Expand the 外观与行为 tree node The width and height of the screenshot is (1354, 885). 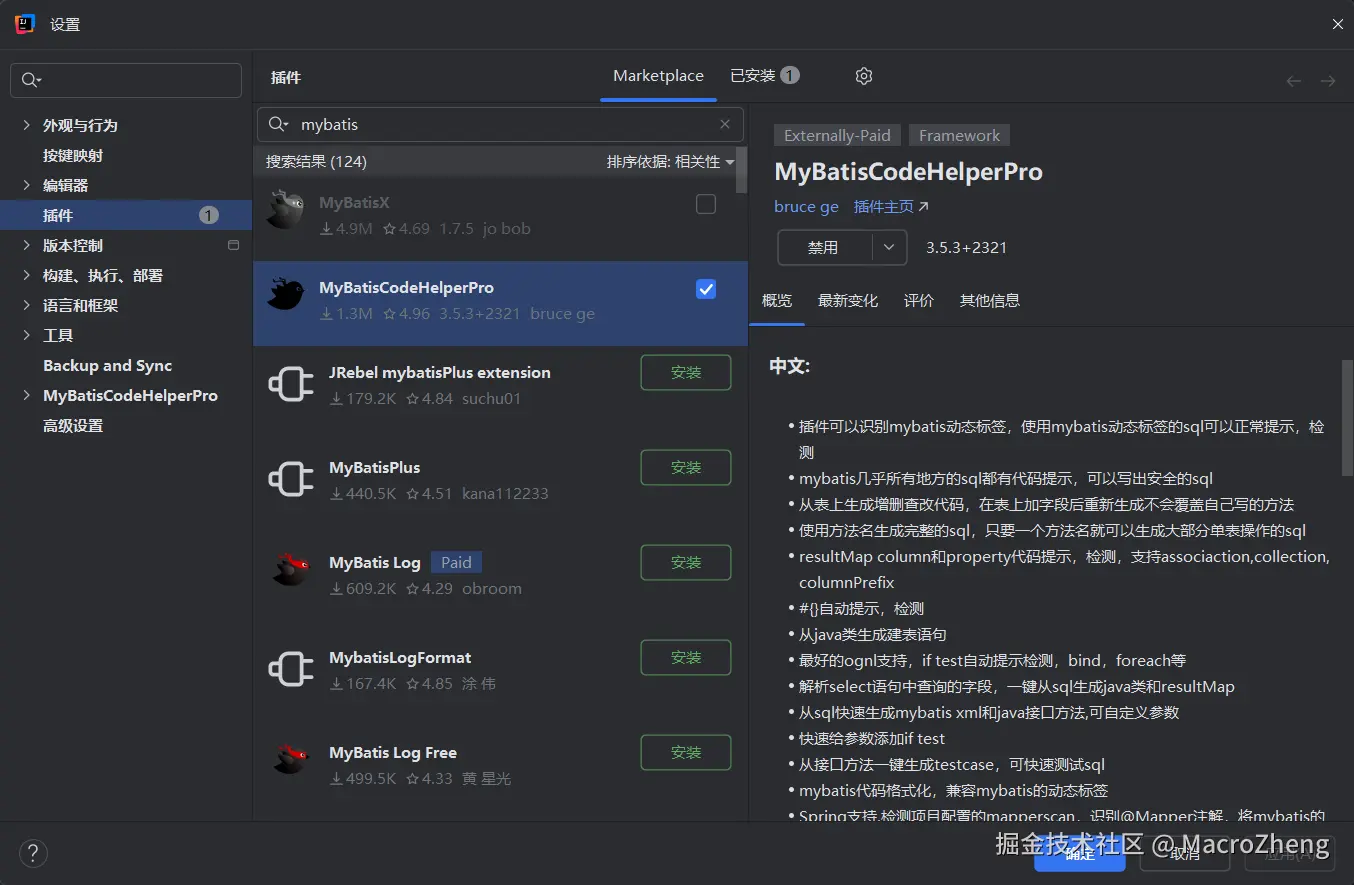(26, 125)
